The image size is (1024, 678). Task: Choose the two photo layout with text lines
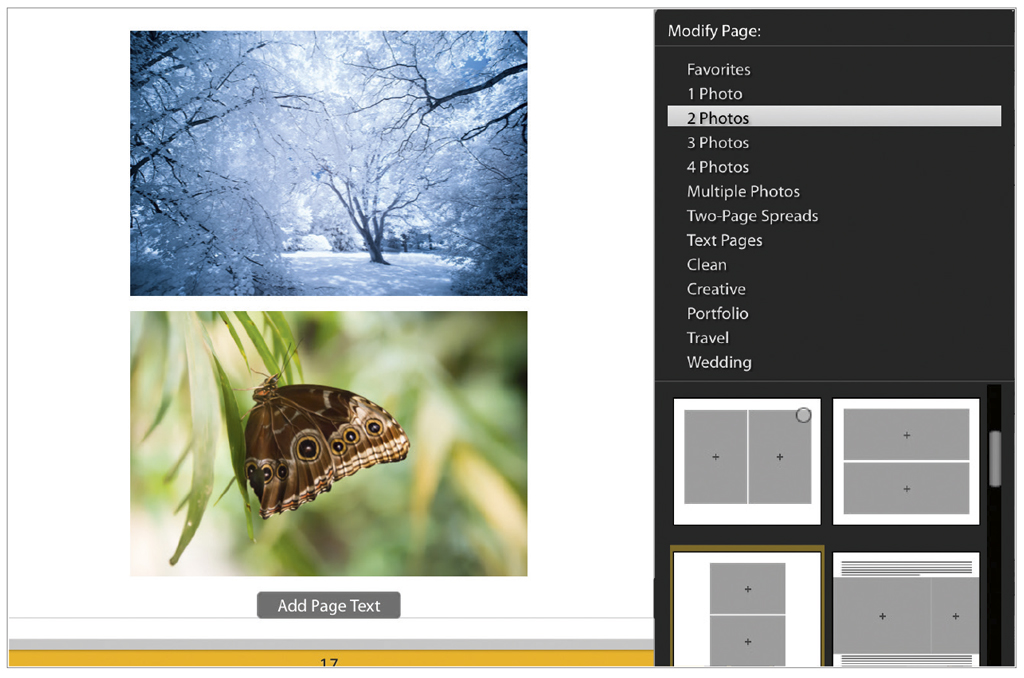(x=906, y=609)
